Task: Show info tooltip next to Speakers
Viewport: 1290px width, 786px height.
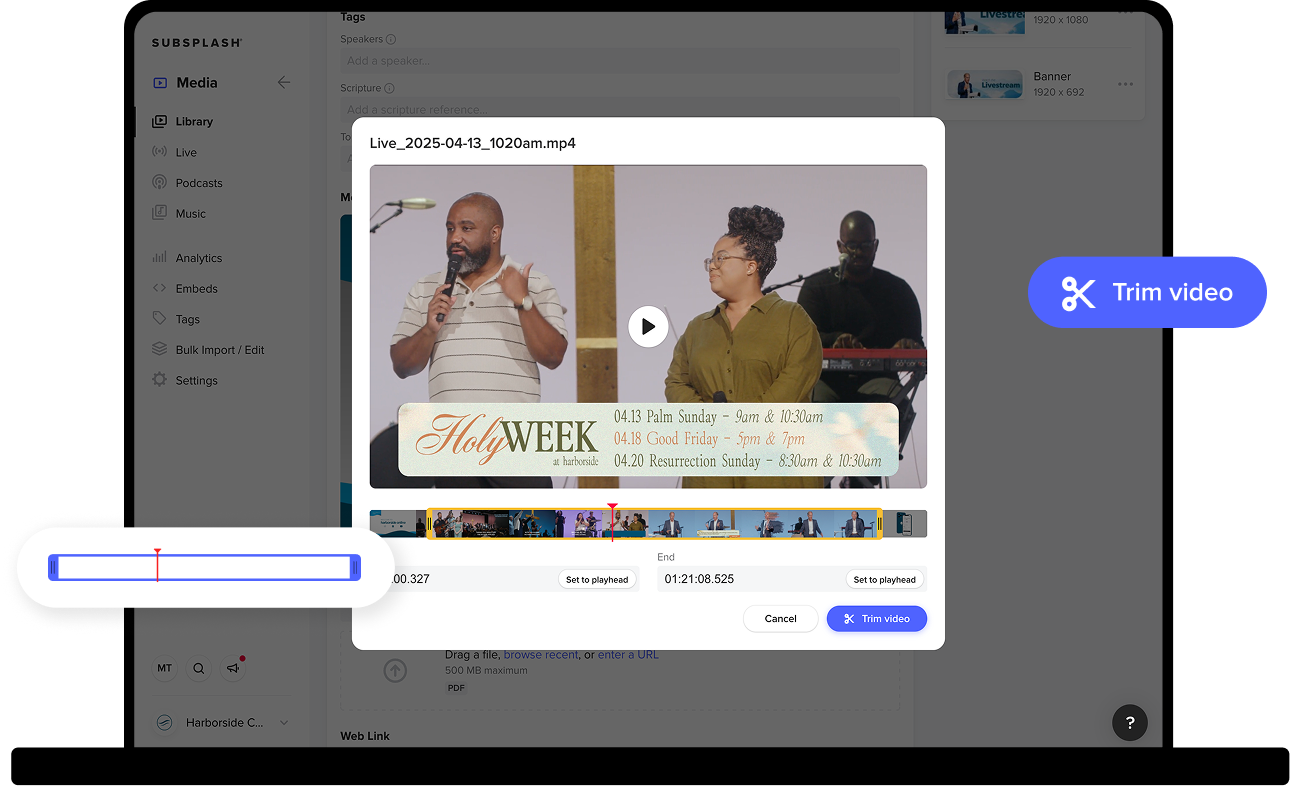Action: 391,40
